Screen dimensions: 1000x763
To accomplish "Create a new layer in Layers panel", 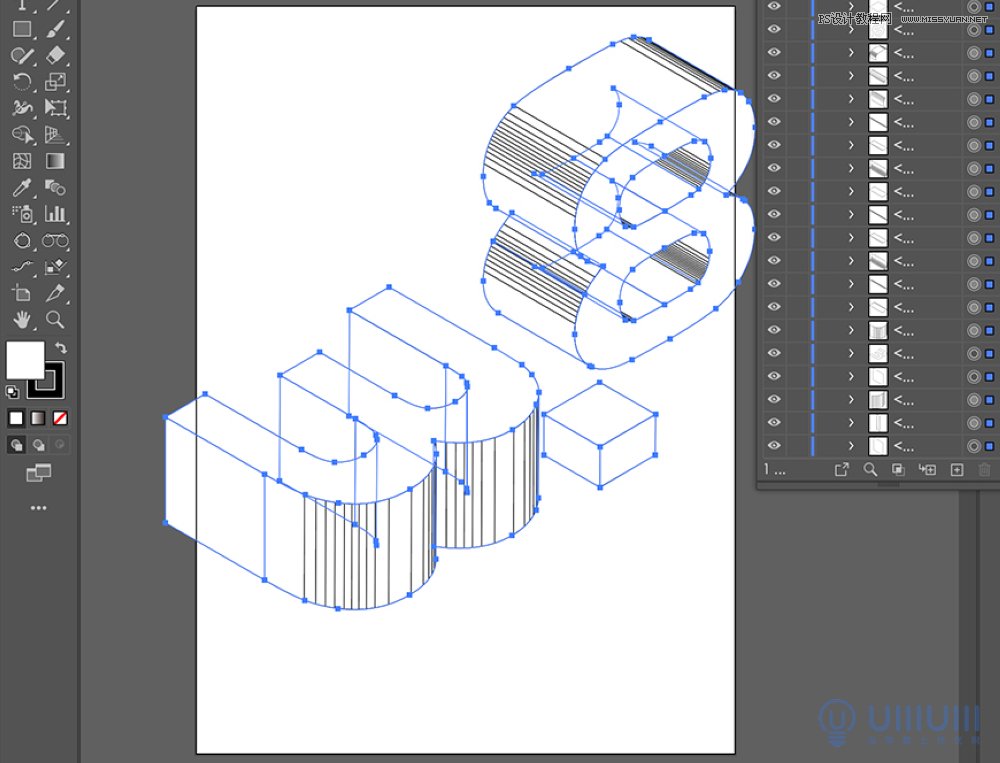I will pos(956,469).
